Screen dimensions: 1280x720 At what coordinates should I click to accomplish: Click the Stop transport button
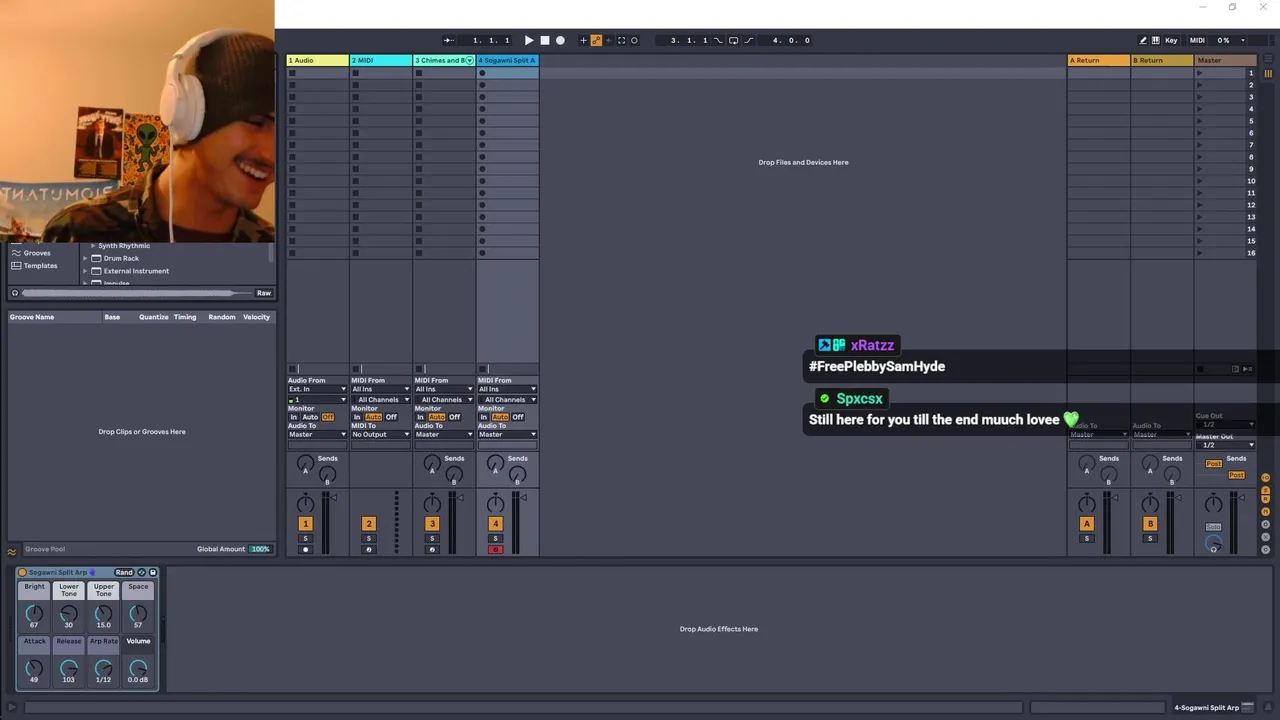coord(544,40)
